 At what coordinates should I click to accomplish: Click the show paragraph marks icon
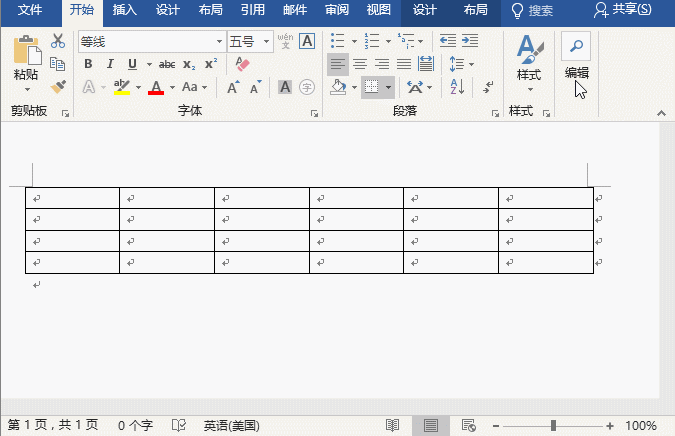(x=488, y=87)
